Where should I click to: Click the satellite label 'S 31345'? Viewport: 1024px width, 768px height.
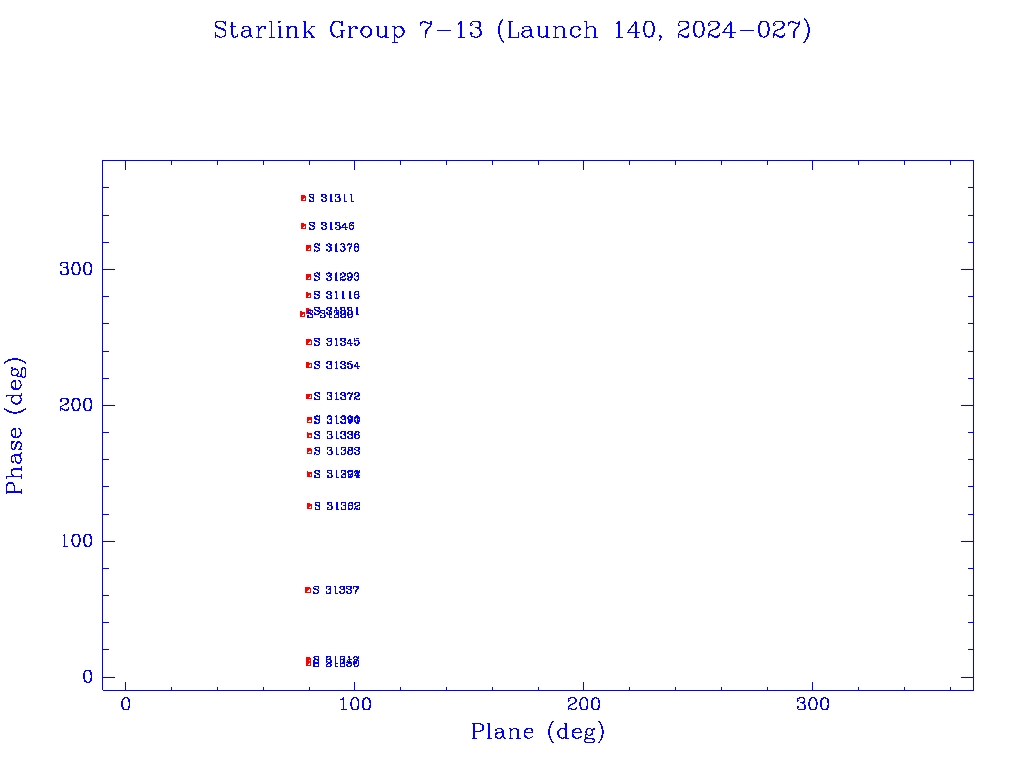tap(336, 342)
